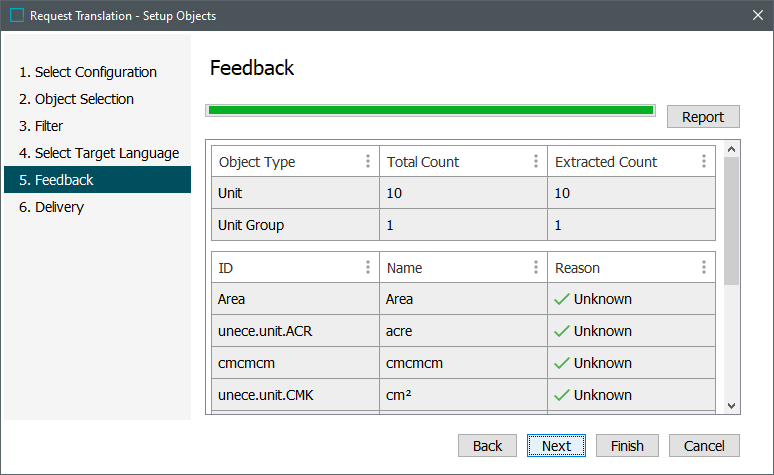Open Name column options menu
Image resolution: width=774 pixels, height=475 pixels.
click(535, 268)
